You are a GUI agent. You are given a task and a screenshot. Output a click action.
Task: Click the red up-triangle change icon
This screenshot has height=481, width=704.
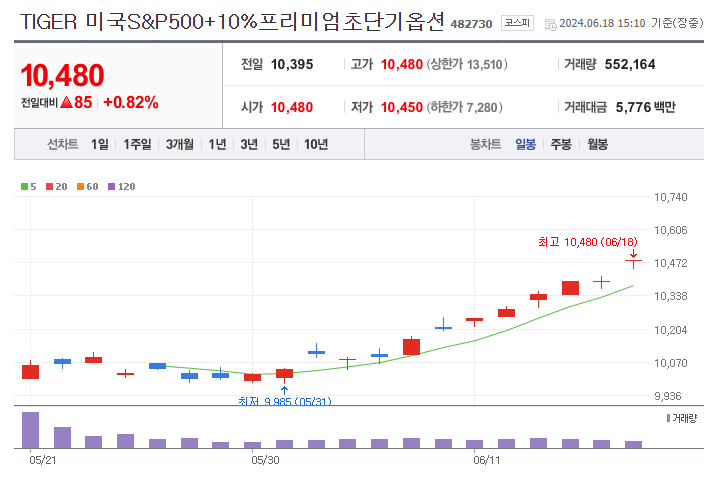66,102
